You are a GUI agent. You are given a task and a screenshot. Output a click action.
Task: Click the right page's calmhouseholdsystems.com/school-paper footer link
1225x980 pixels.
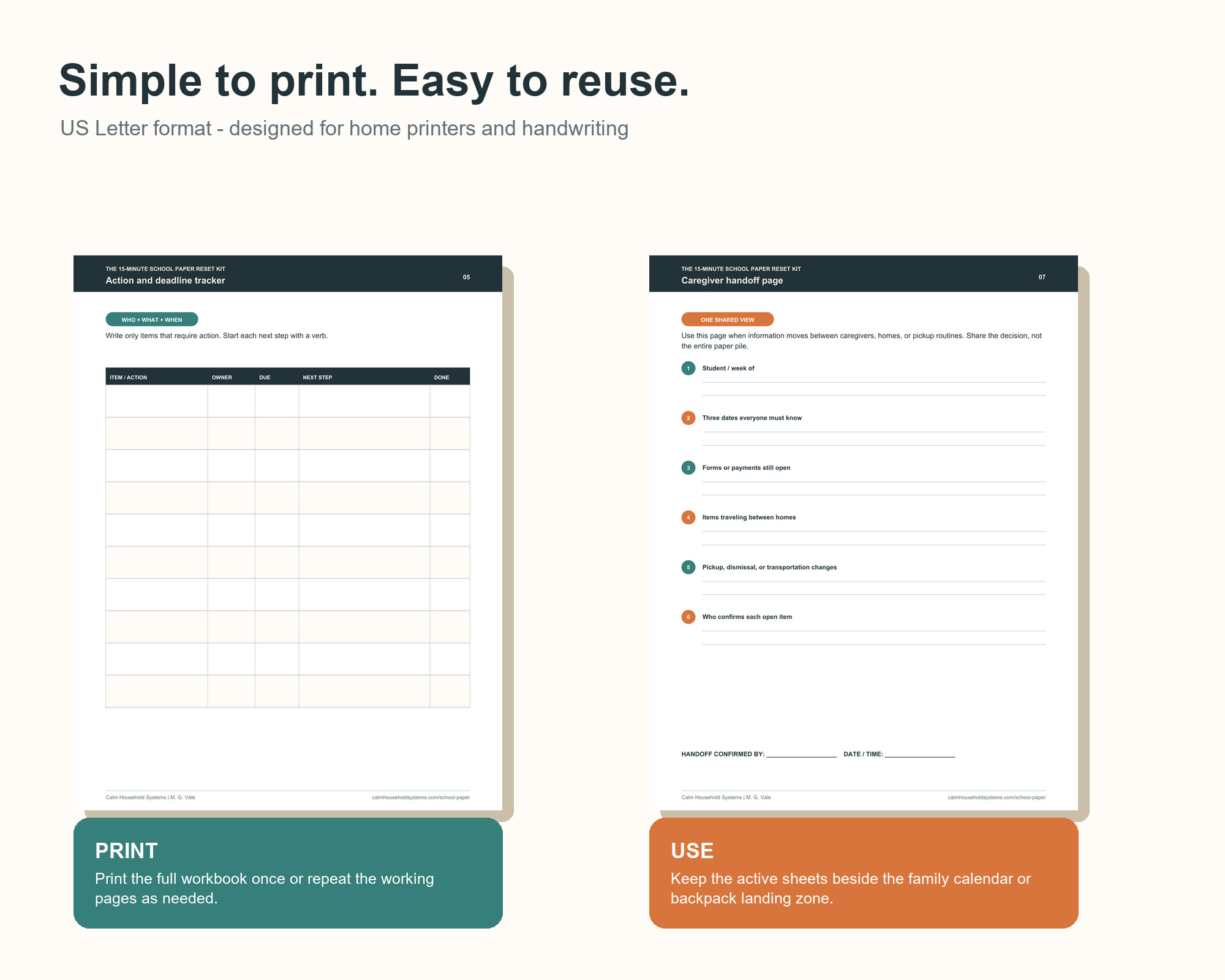click(x=997, y=797)
